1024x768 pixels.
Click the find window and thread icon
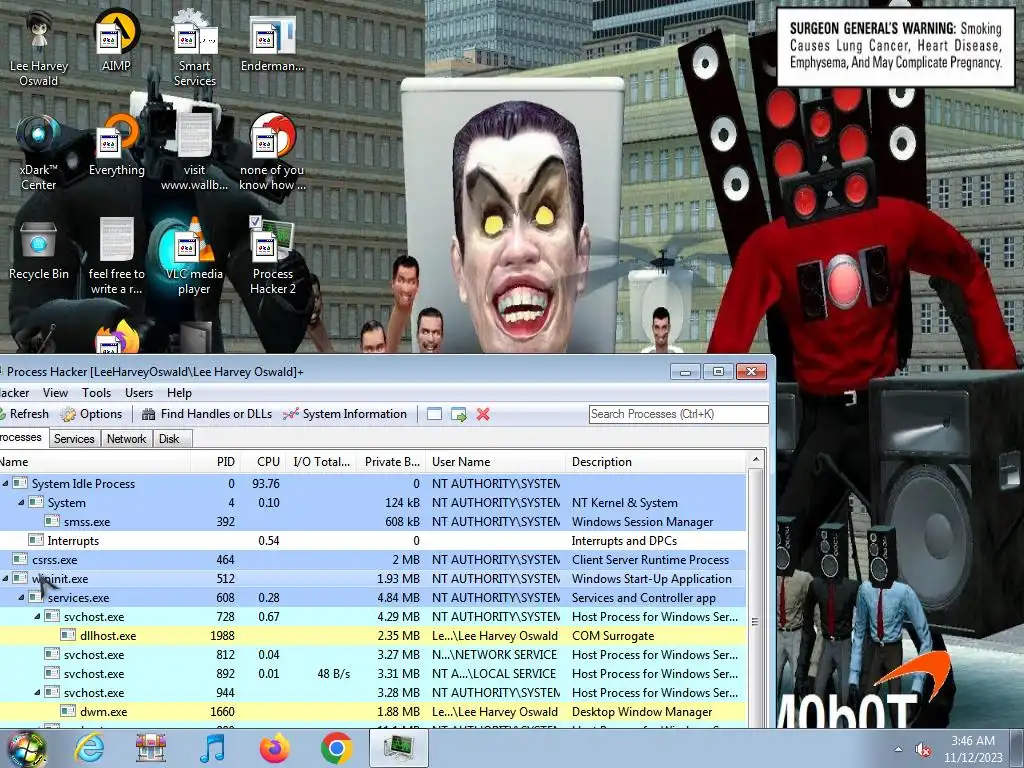tap(458, 414)
